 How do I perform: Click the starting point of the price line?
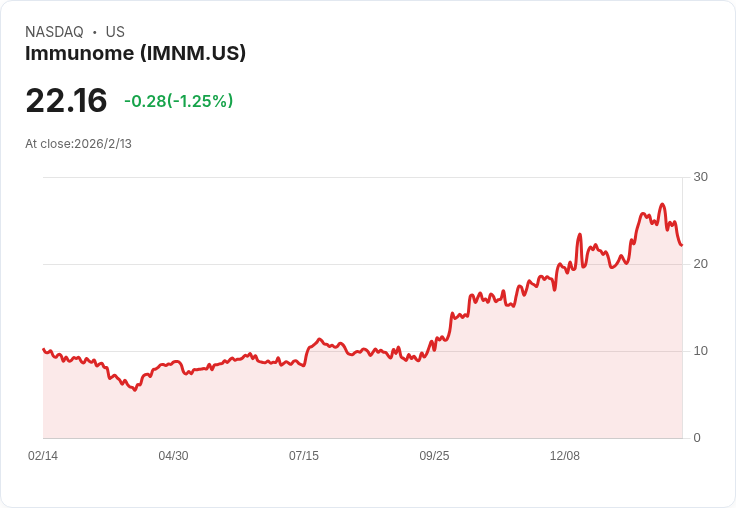tap(43, 349)
